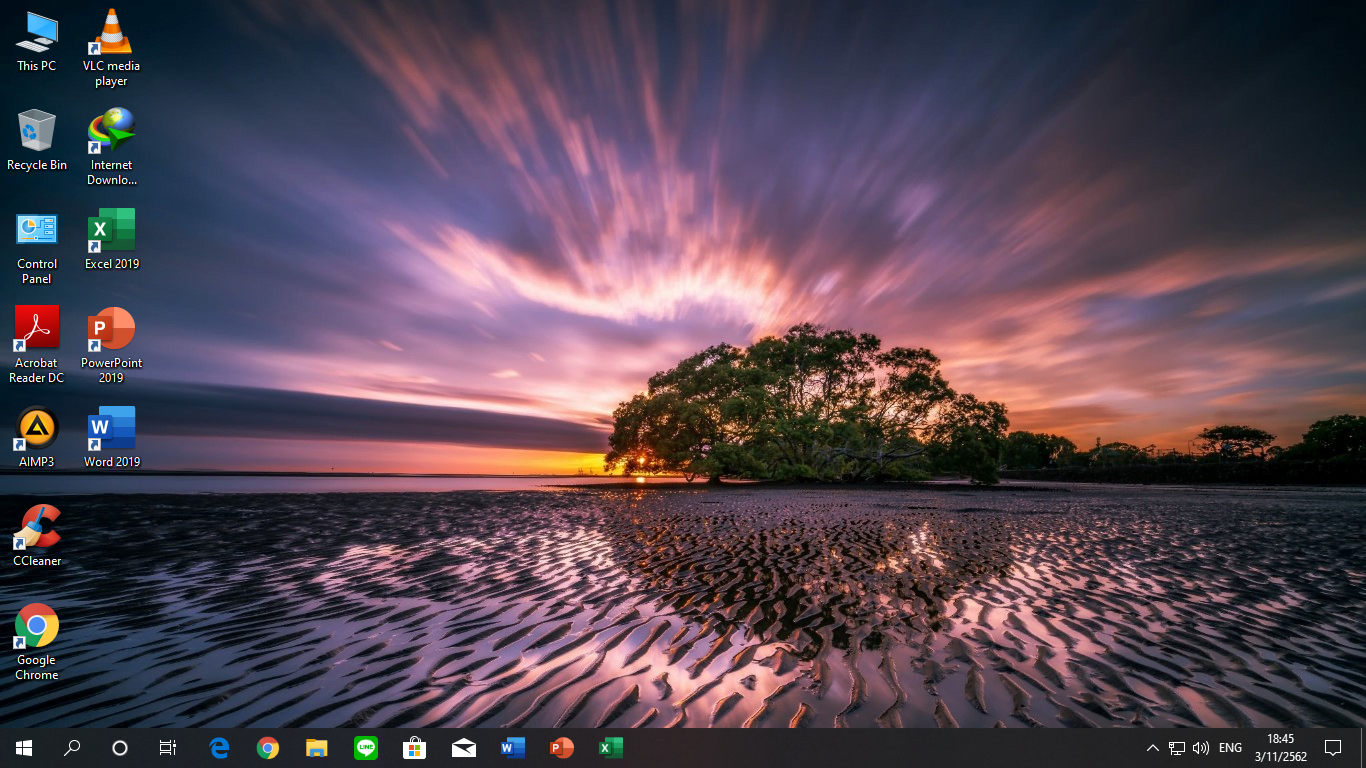Open network status tray icon
1366x768 pixels.
click(1177, 748)
